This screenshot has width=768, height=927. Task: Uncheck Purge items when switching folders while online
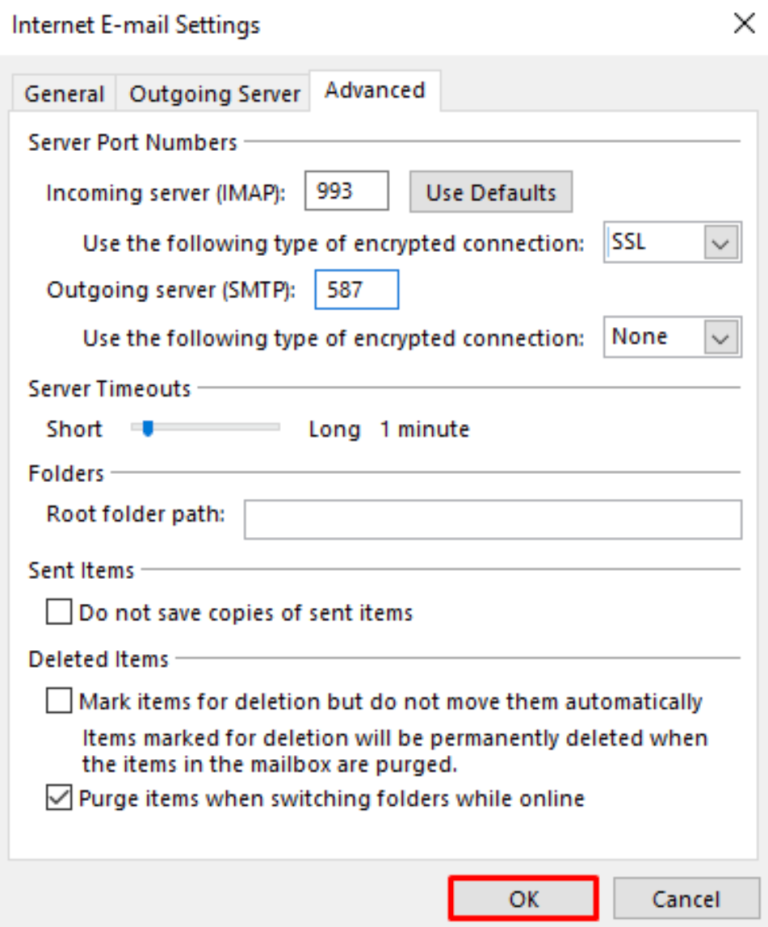(x=59, y=798)
